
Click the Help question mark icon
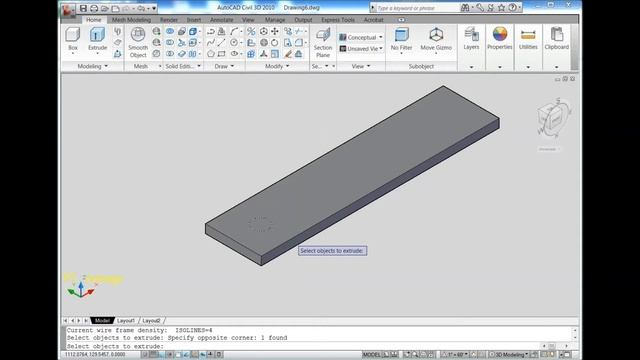coord(512,8)
